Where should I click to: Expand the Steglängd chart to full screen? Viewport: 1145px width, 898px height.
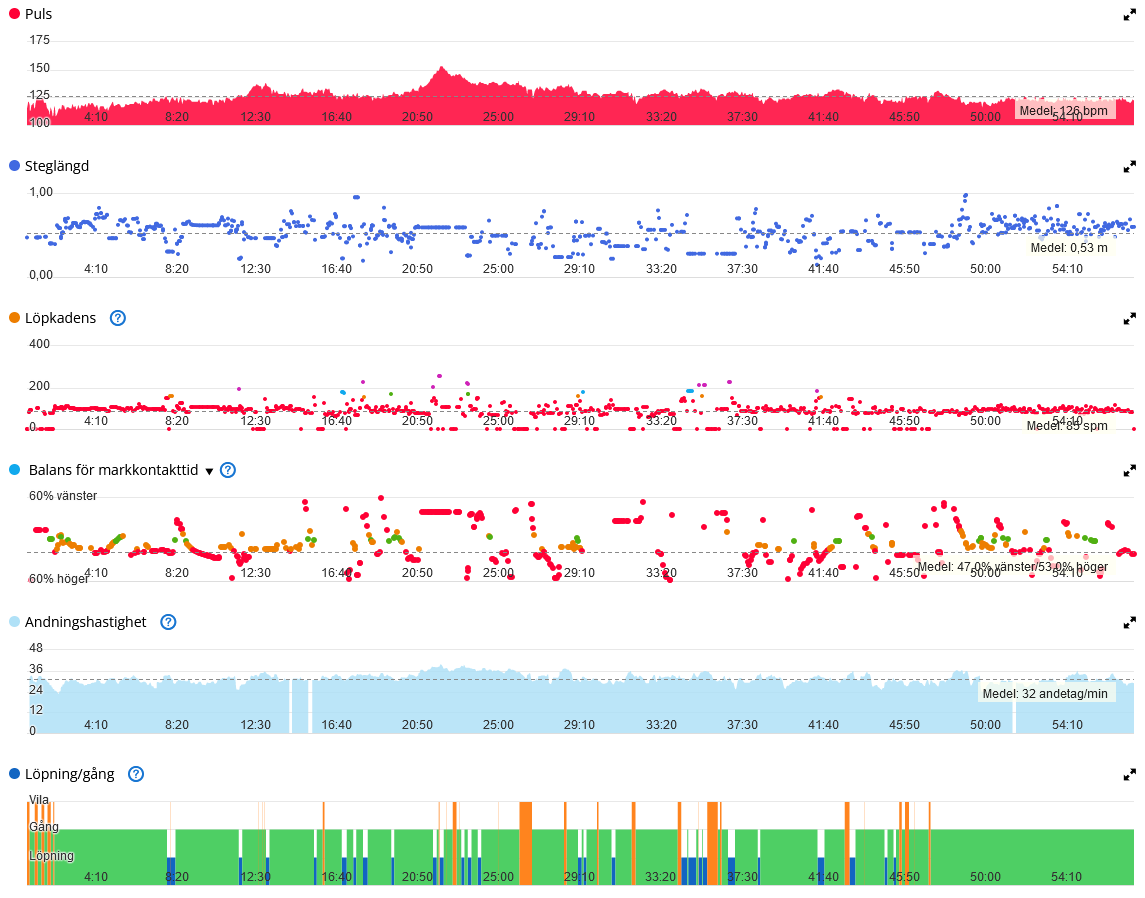[x=1129, y=166]
